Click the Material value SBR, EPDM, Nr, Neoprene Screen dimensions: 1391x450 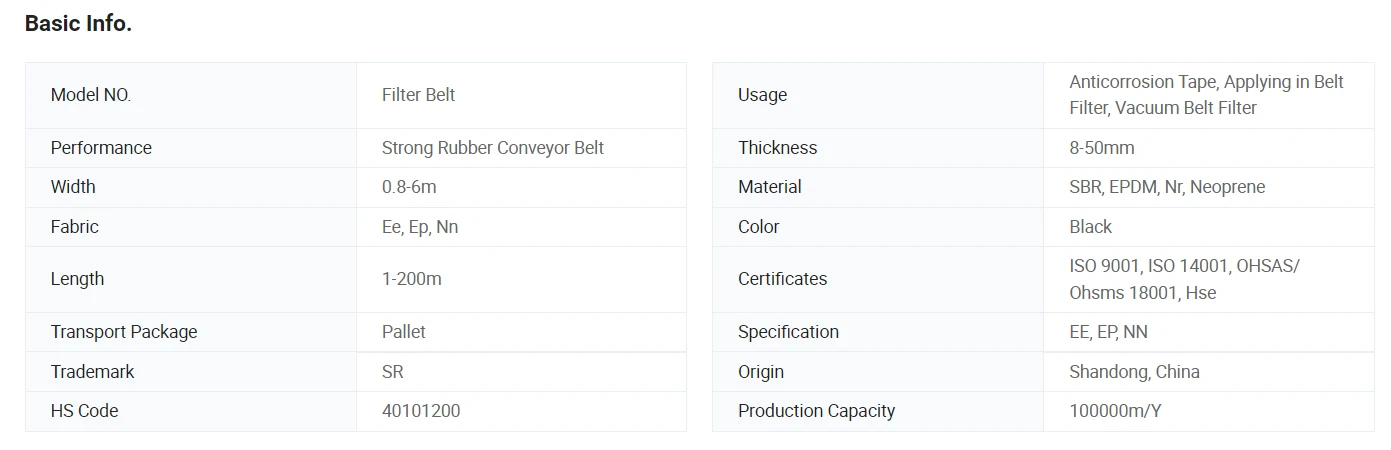[x=1167, y=187]
